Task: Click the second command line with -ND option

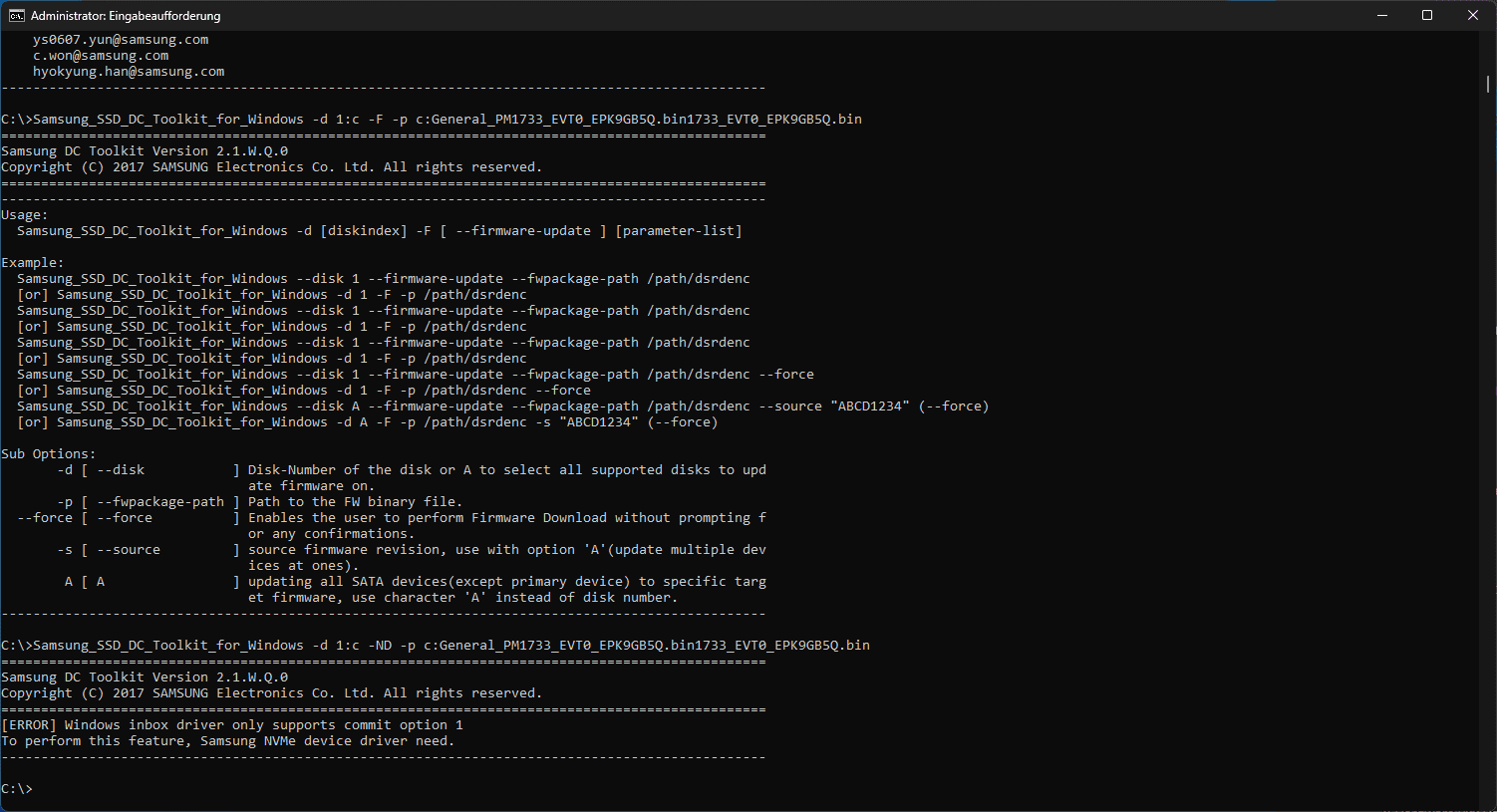Action: tap(436, 646)
